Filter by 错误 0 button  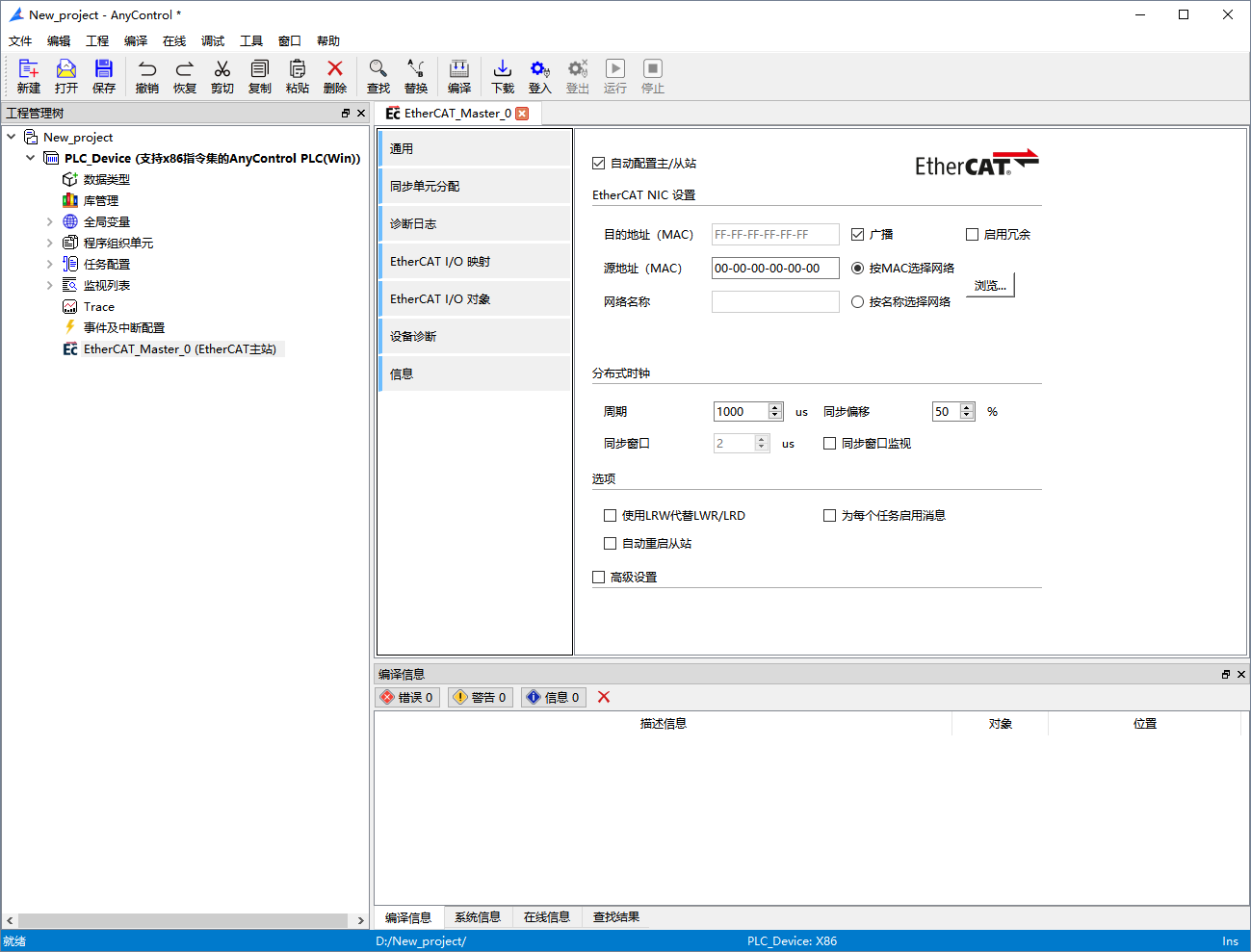click(x=407, y=698)
